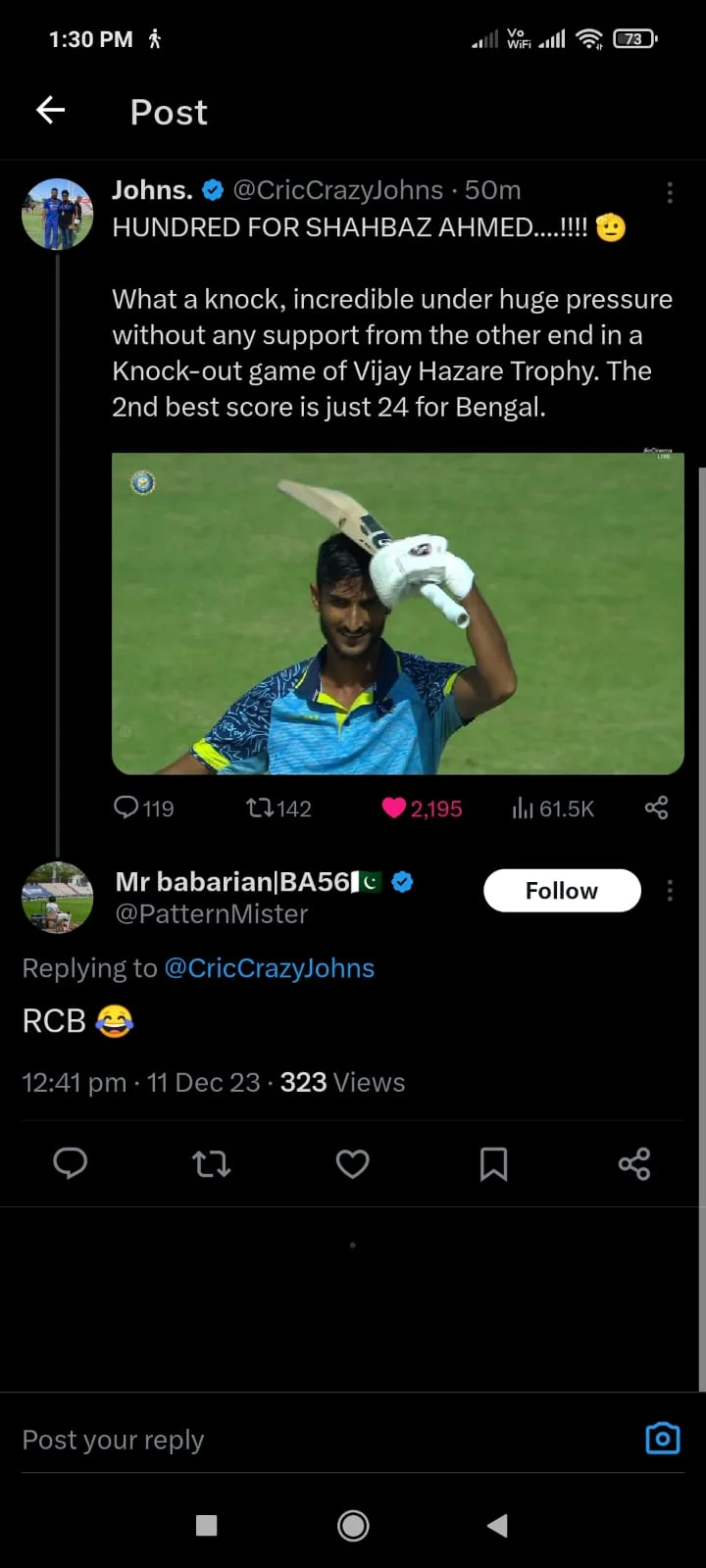Tap the comment icon showing 119 replies

point(127,808)
